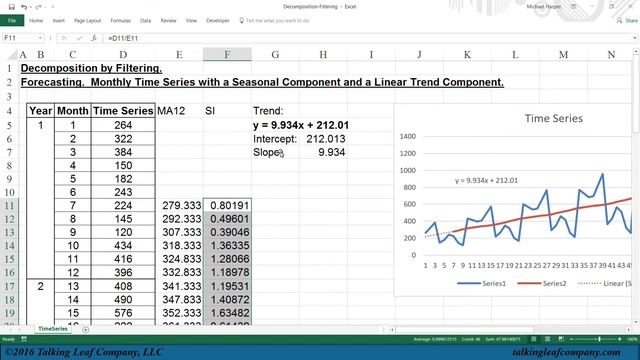The width and height of the screenshot is (640, 360).
Task: Click the zoom in plus icon
Action: pos(620,339)
